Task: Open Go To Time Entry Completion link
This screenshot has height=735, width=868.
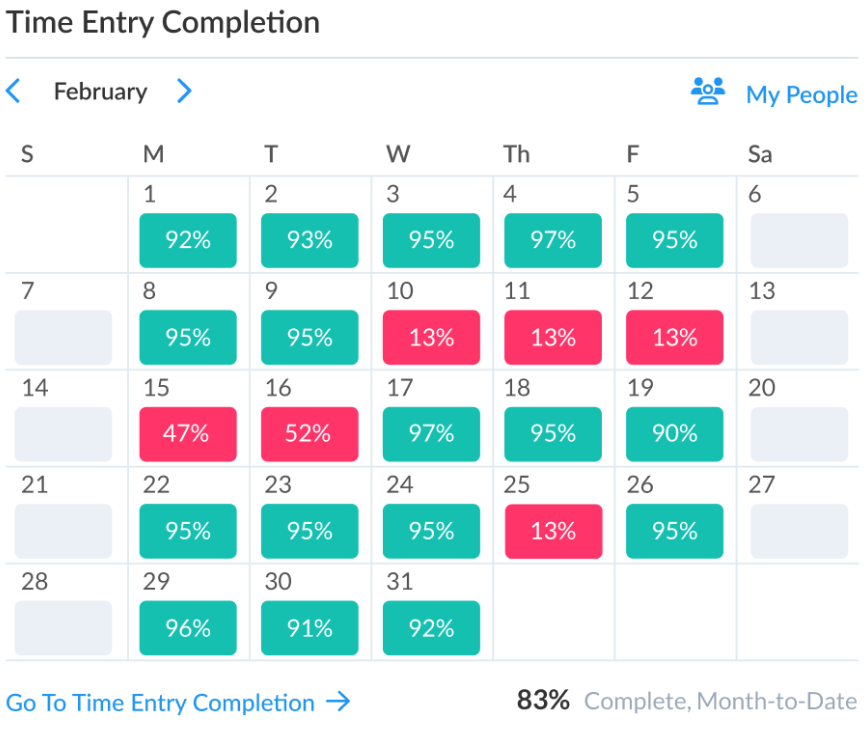Action: click(161, 703)
